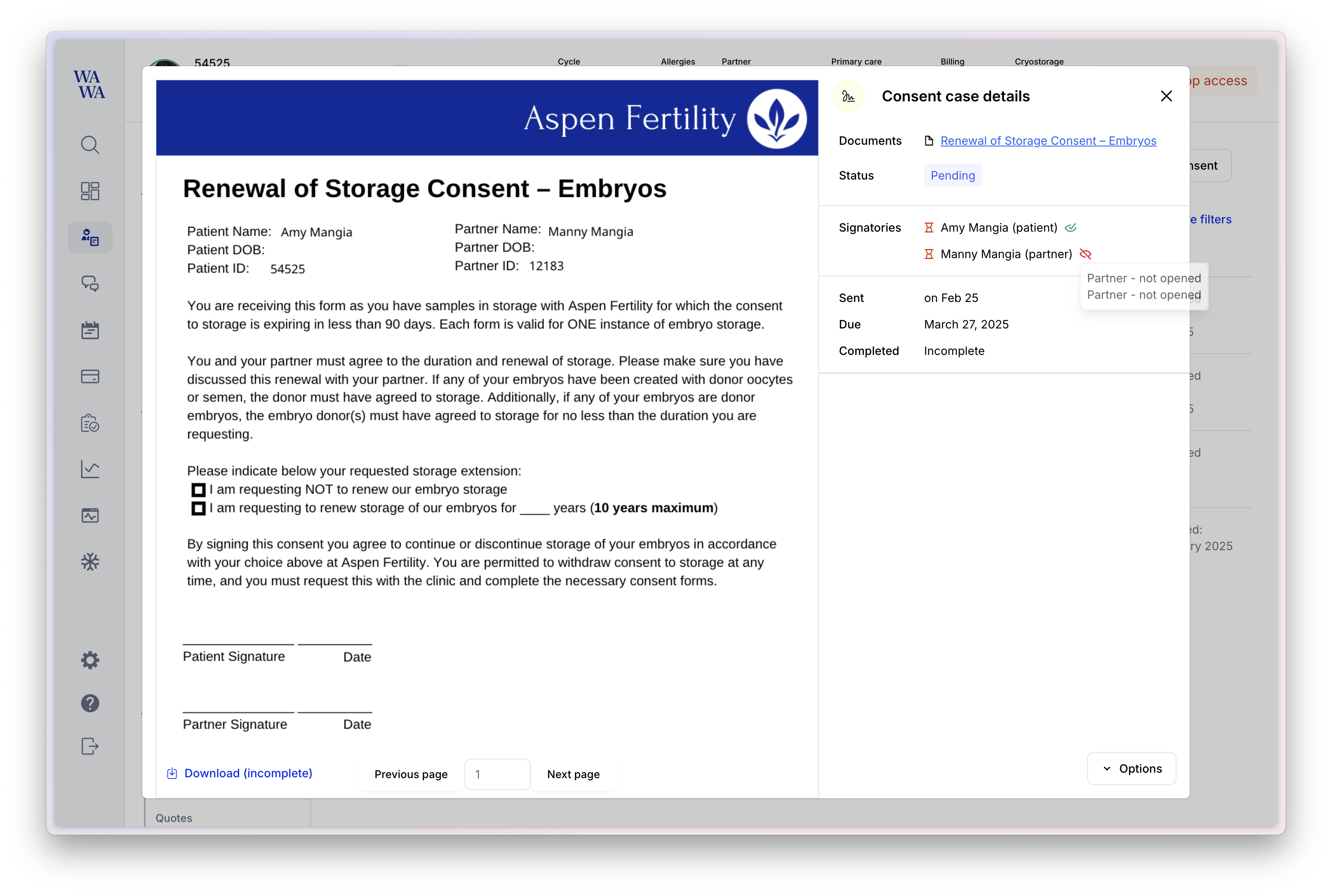This screenshot has height=896, width=1332.
Task: Open Renewal of Storage Consent document link
Action: [x=1048, y=141]
